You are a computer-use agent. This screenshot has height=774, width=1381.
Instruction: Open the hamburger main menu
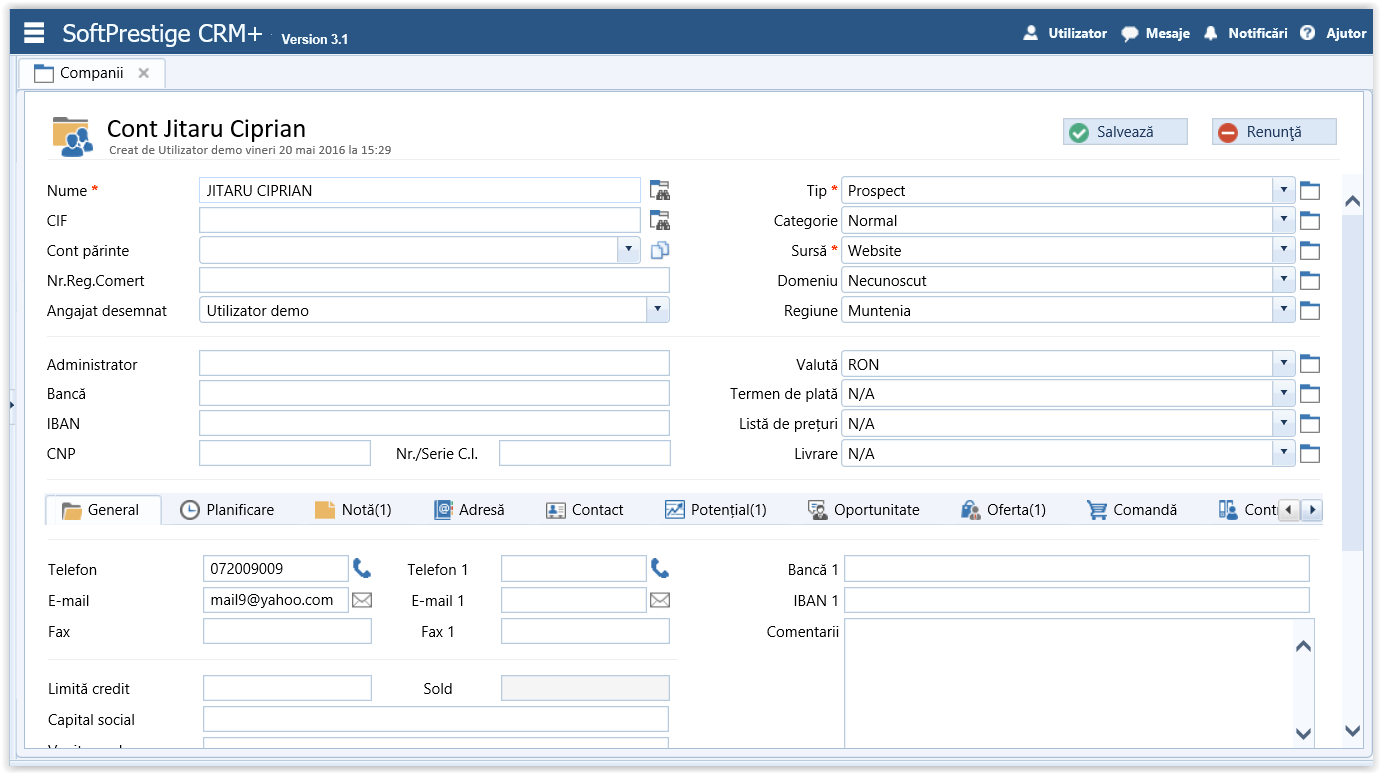(x=34, y=33)
